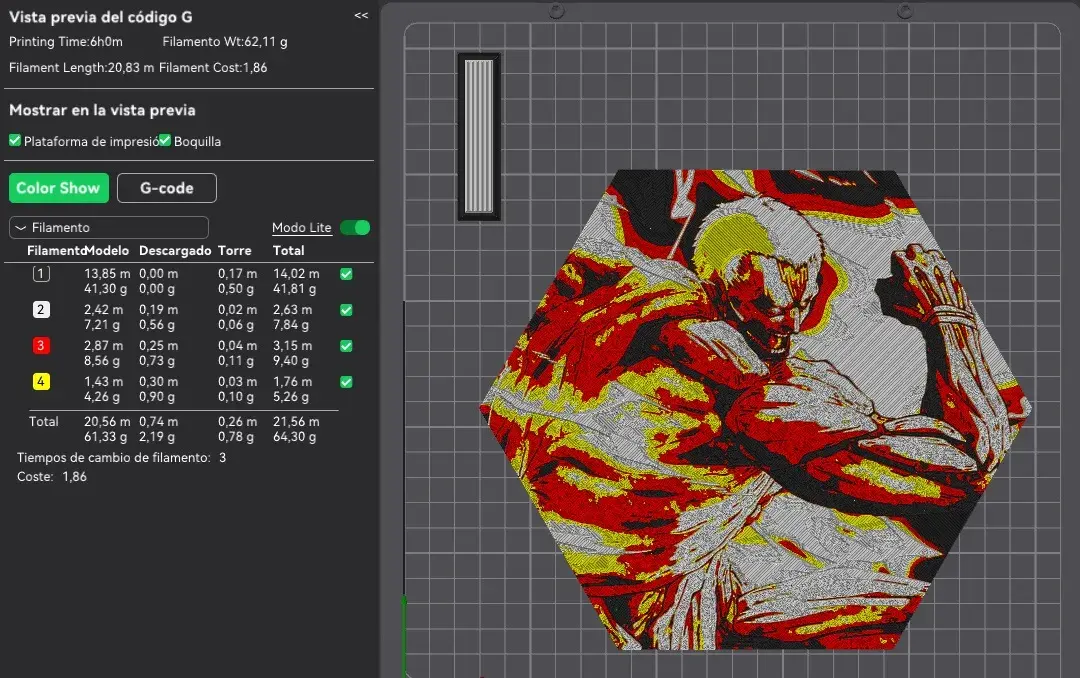The height and width of the screenshot is (678, 1080).
Task: Click the 14,02 m total for filament 1
Action: click(296, 274)
